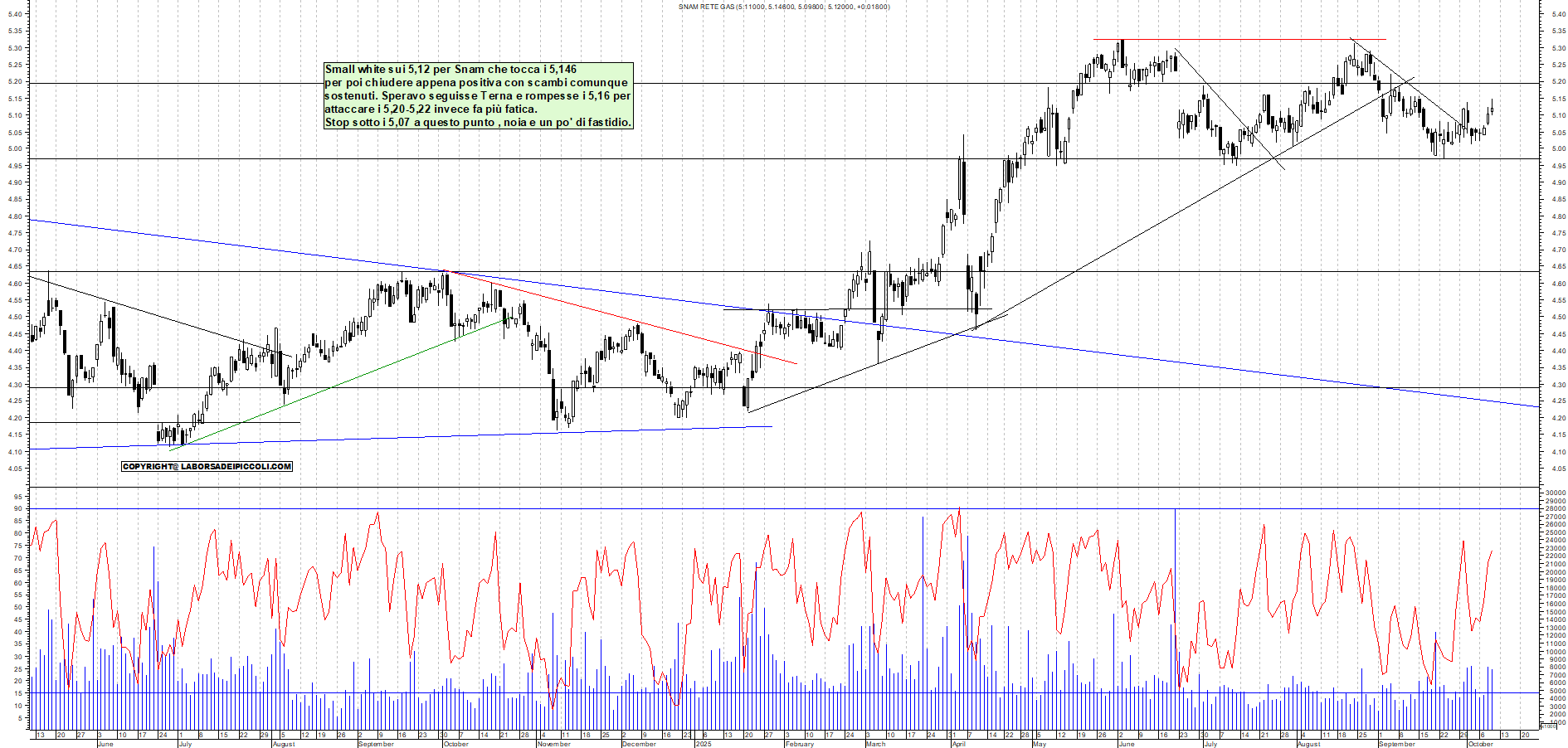Select the April label on time axis
1568x748 pixels.
[958, 744]
